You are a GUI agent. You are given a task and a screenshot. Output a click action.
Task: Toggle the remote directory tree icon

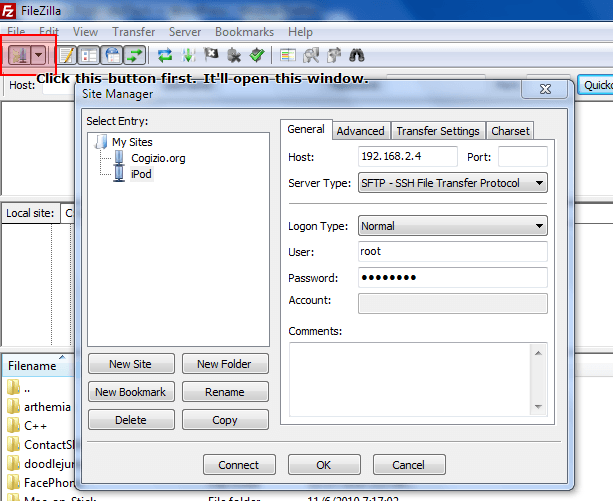click(x=112, y=55)
